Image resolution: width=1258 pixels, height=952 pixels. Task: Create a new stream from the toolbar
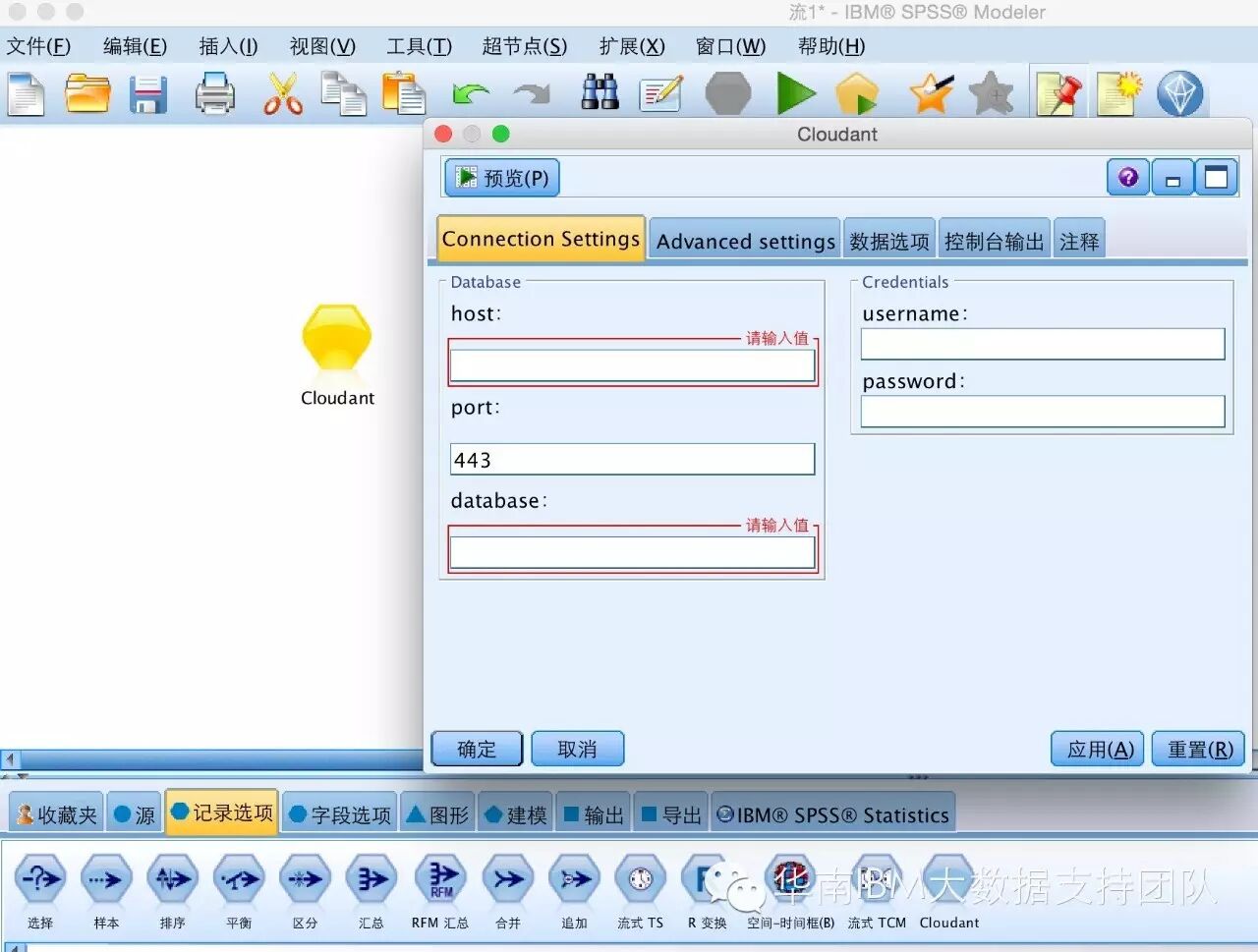(x=26, y=95)
